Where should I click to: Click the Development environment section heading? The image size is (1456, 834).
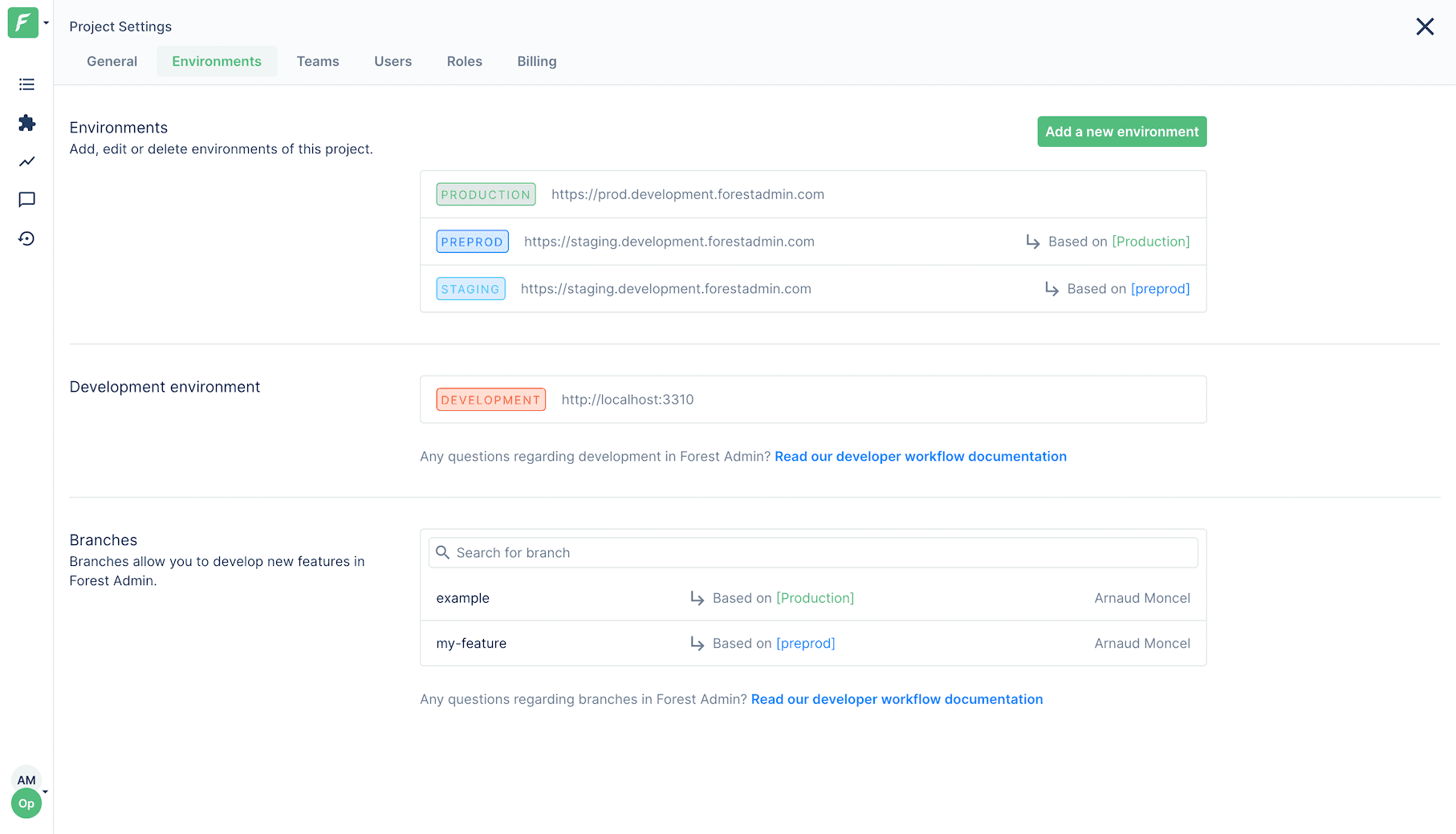click(x=165, y=387)
